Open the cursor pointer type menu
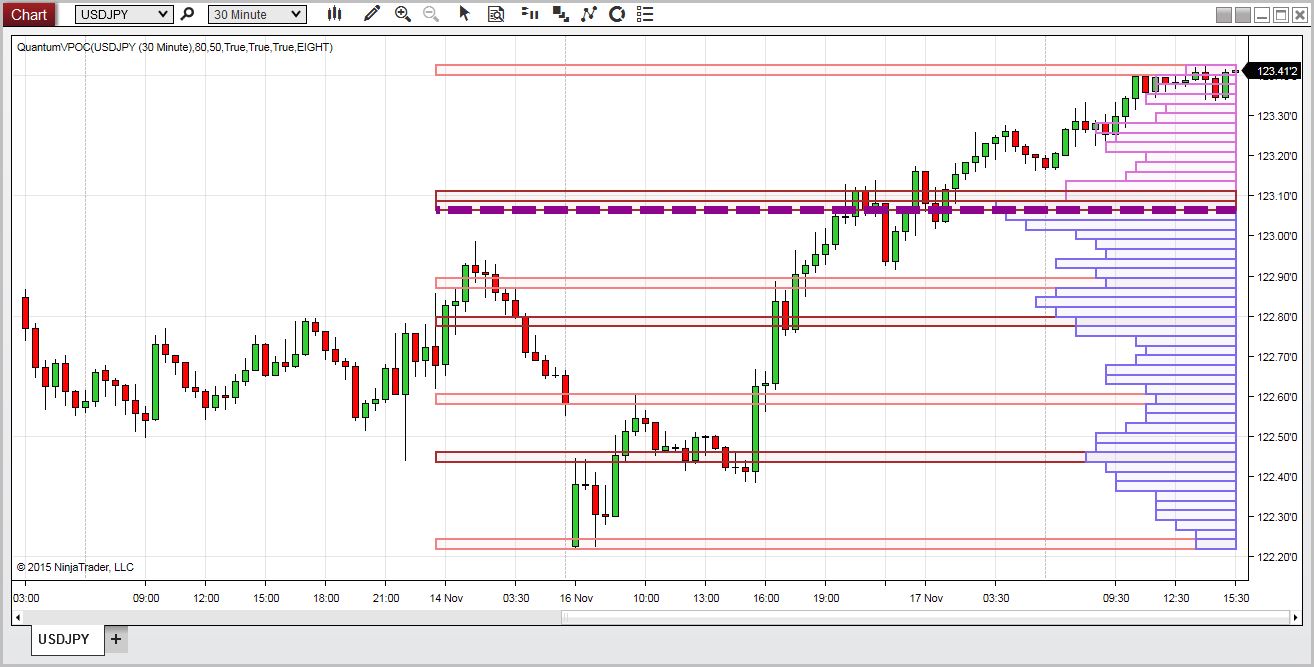Screen dimensions: 1314x667 [x=463, y=14]
